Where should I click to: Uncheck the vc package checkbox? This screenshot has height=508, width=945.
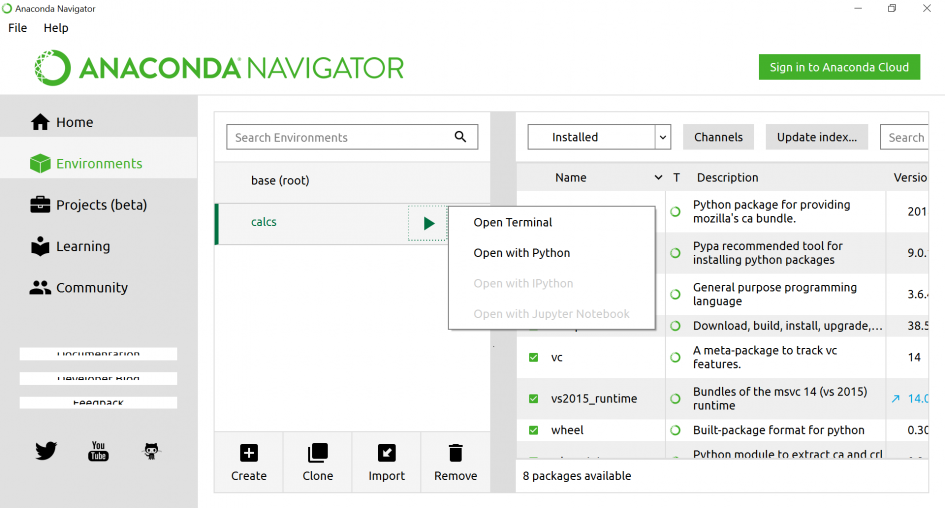533,357
